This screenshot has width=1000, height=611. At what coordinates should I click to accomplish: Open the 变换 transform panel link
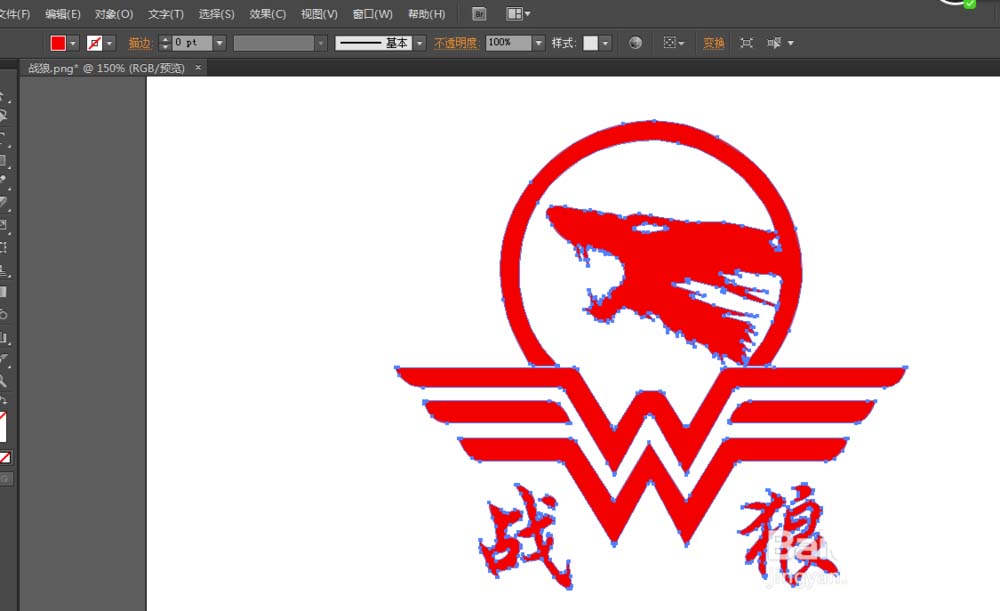(714, 43)
